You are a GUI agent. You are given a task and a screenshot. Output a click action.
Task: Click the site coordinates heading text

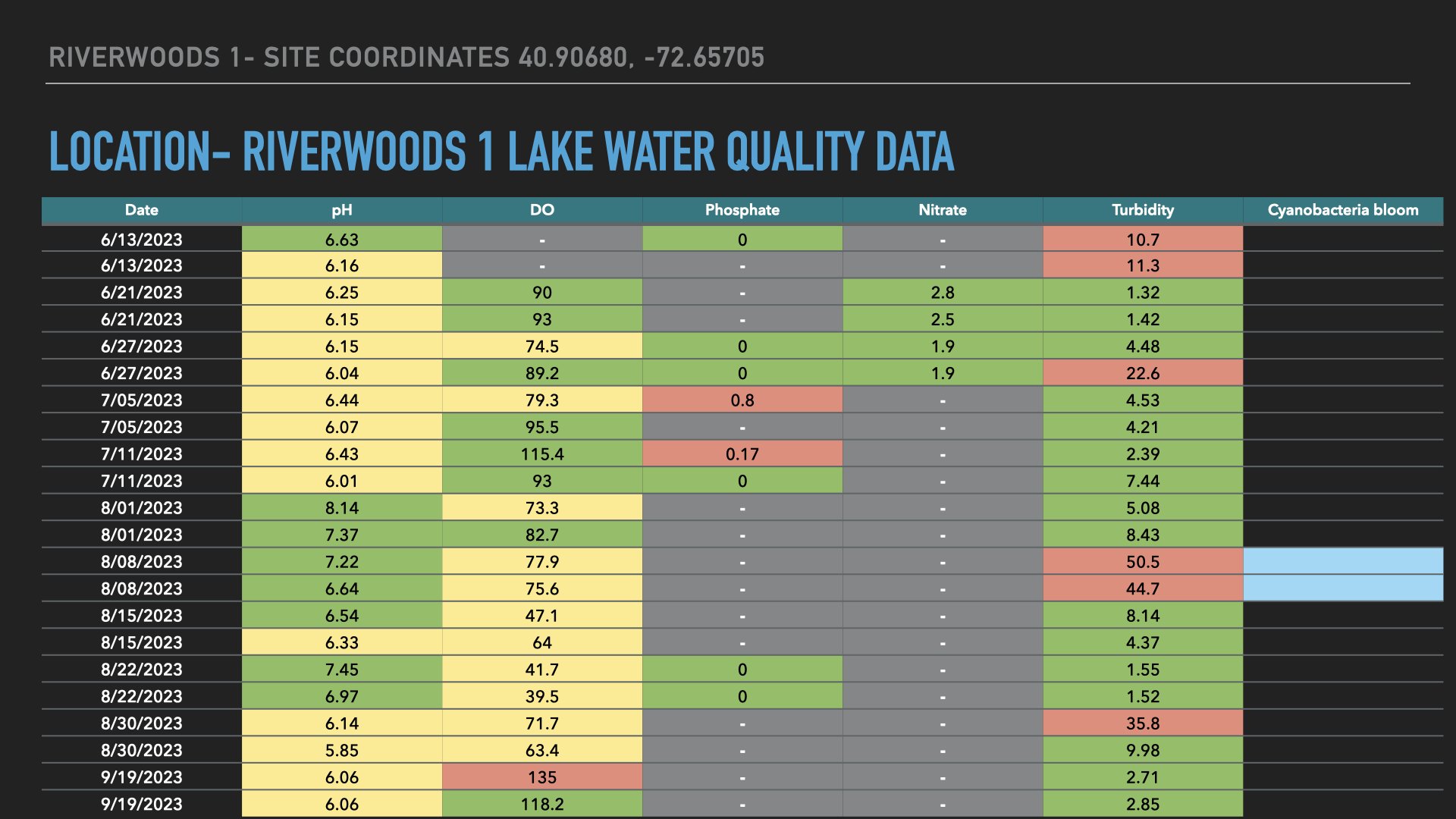click(406, 58)
